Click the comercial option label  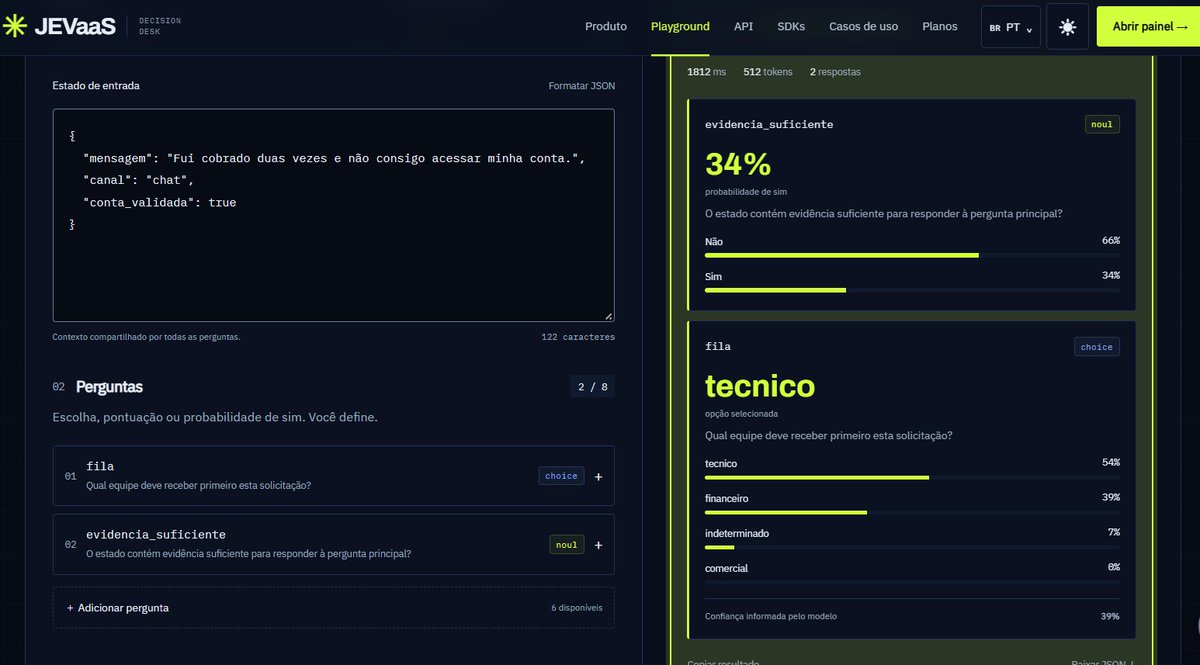(726, 568)
